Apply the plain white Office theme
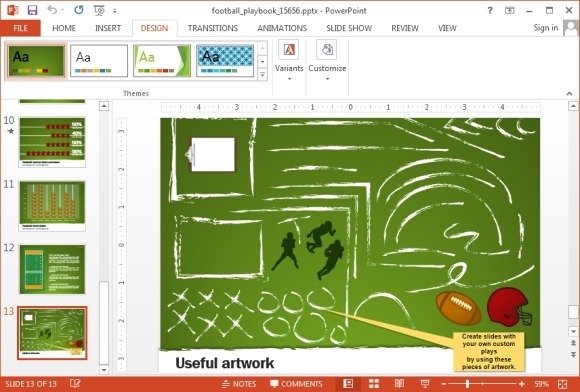 click(99, 61)
